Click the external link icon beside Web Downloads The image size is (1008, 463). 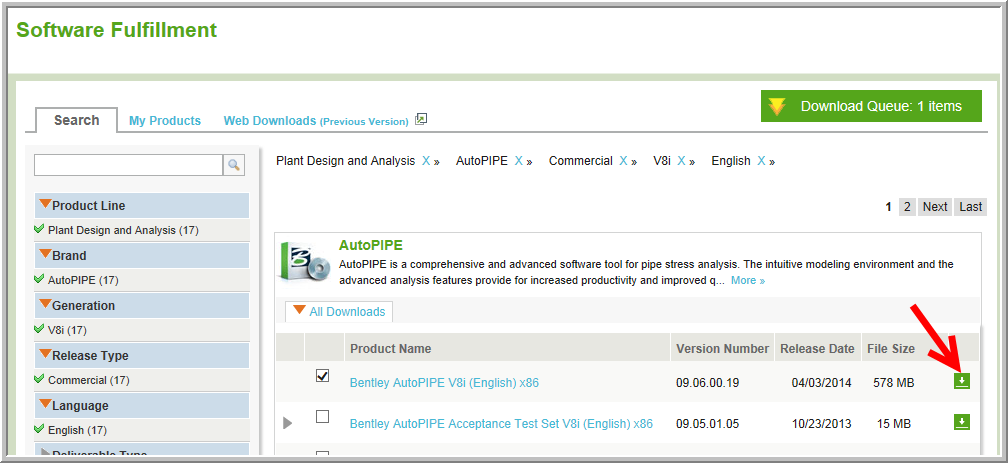421,119
